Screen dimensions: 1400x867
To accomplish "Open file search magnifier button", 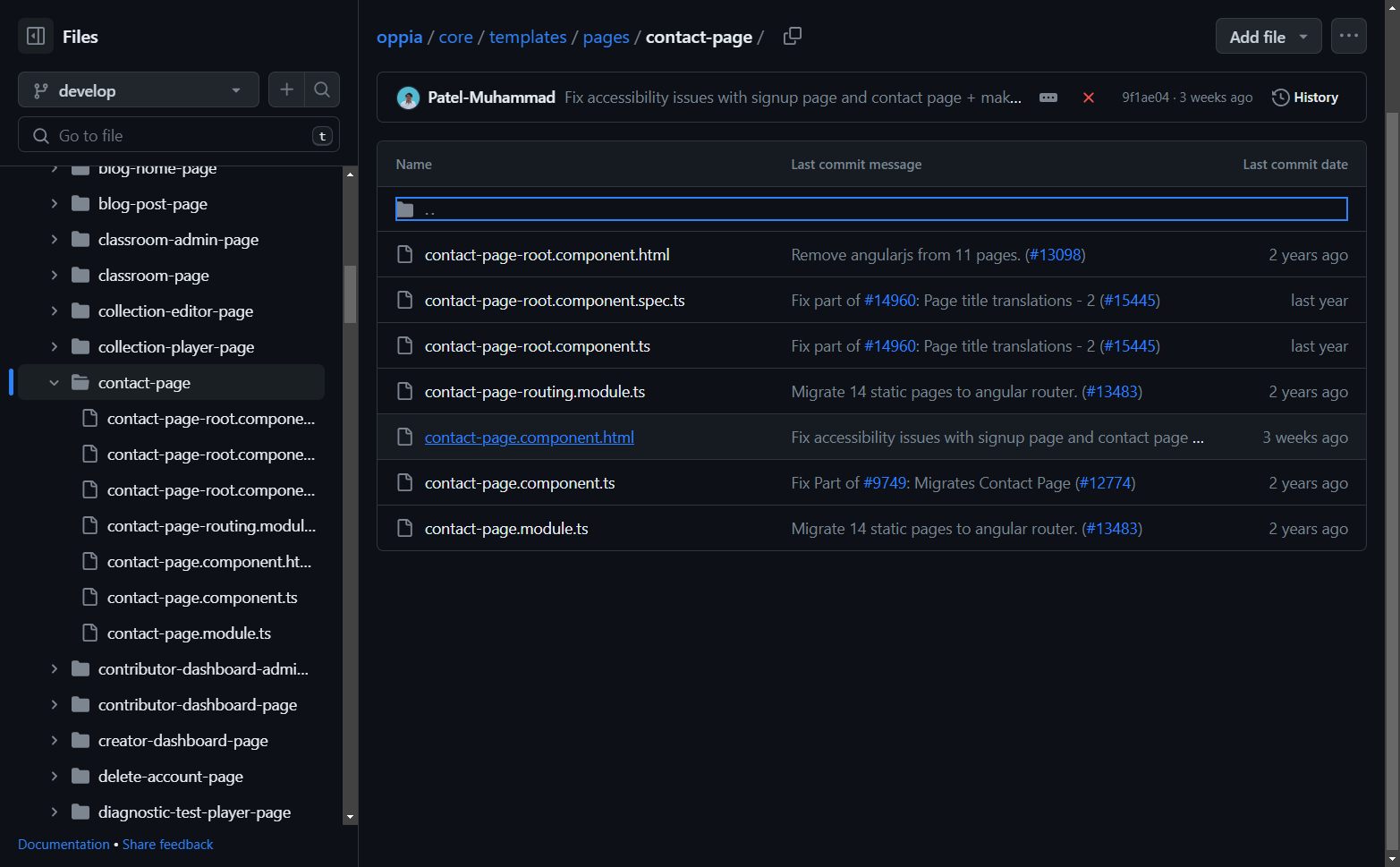I will click(322, 89).
